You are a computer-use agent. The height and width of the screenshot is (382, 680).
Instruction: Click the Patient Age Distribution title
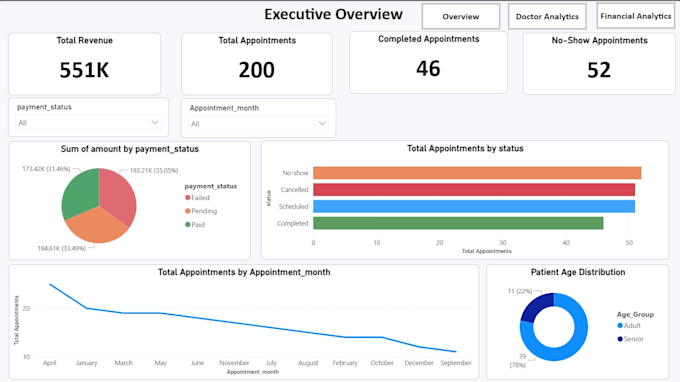click(x=578, y=272)
